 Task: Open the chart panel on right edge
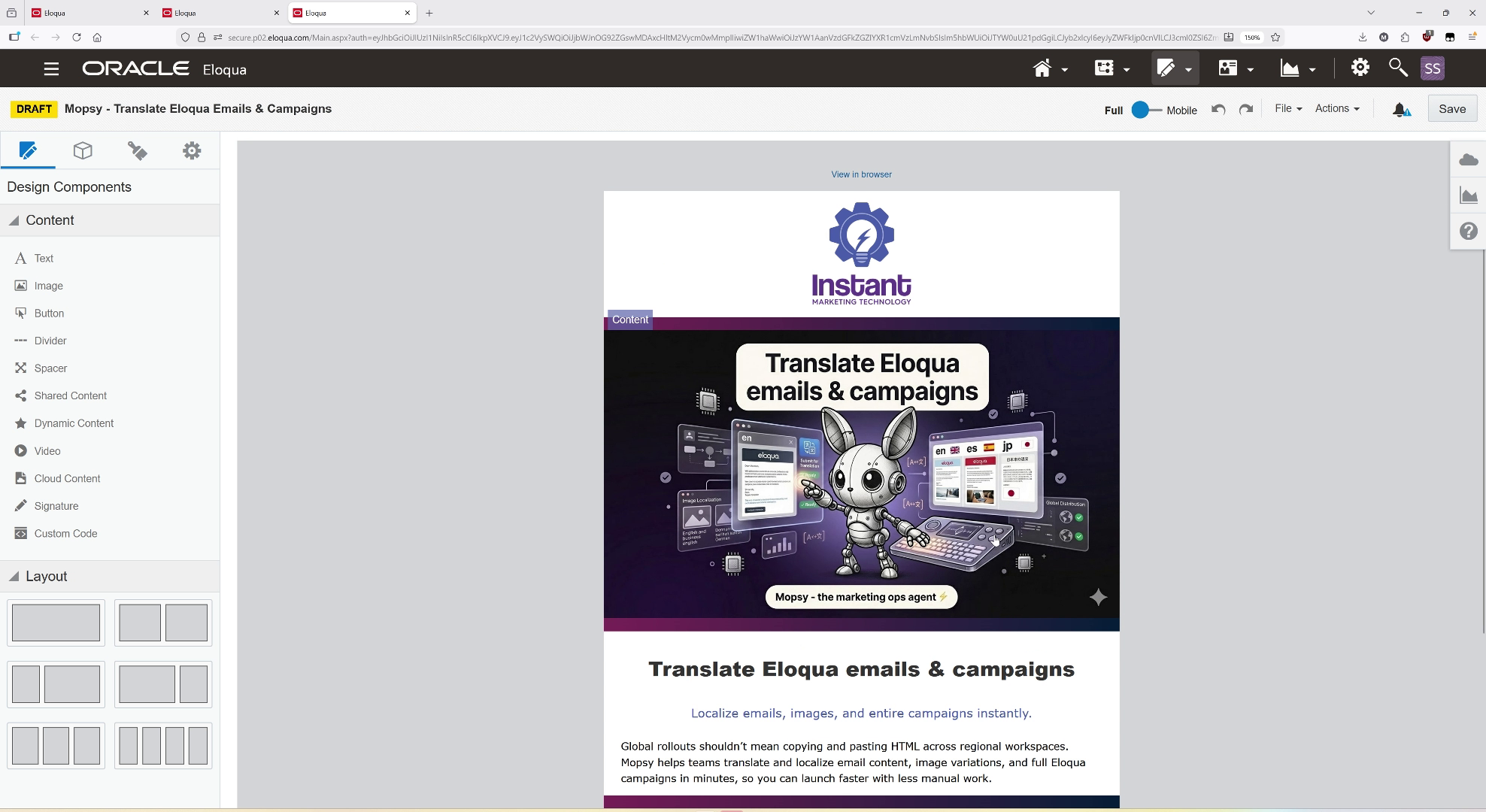point(1468,195)
